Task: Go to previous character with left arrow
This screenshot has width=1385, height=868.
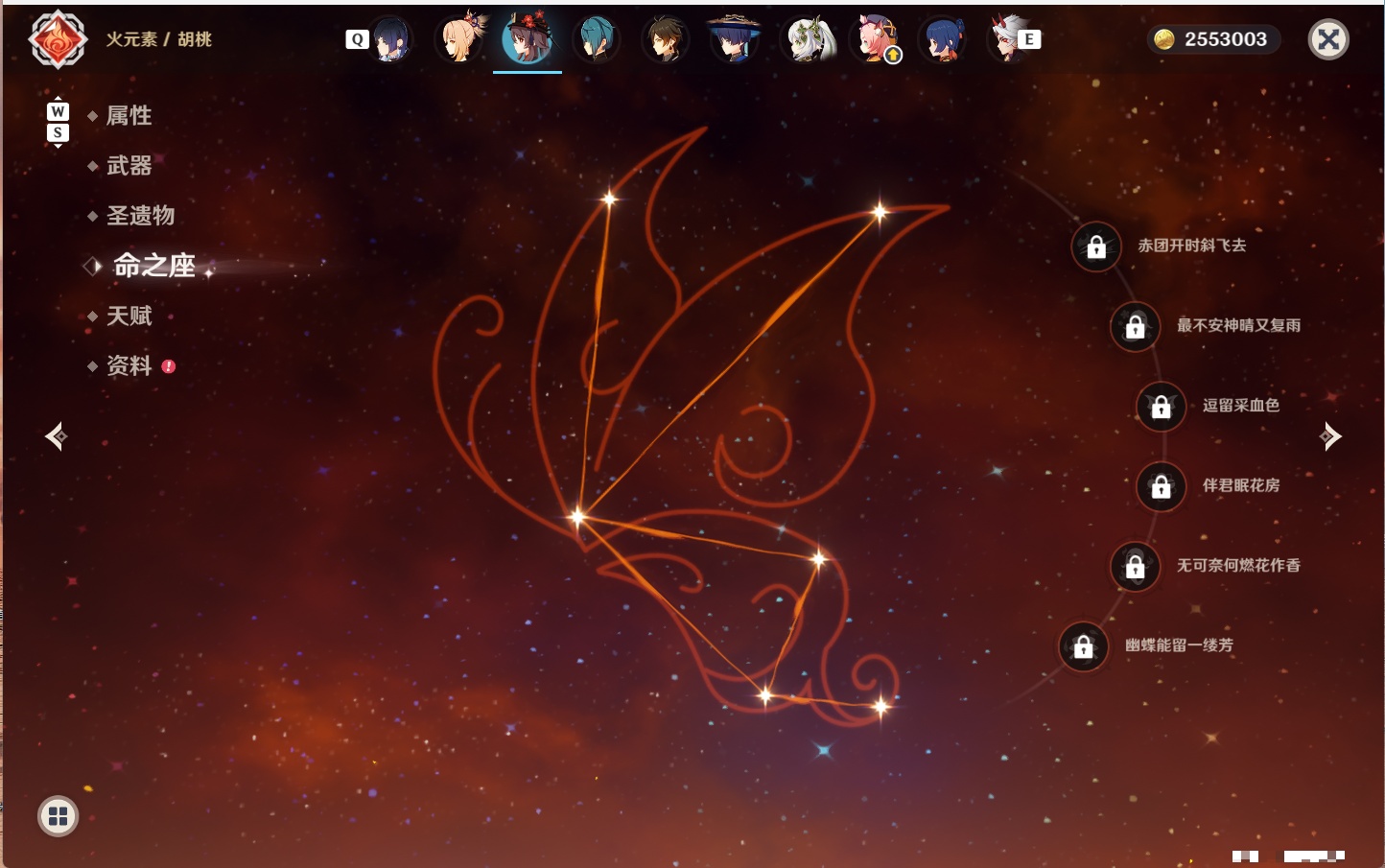Action: coord(57,436)
